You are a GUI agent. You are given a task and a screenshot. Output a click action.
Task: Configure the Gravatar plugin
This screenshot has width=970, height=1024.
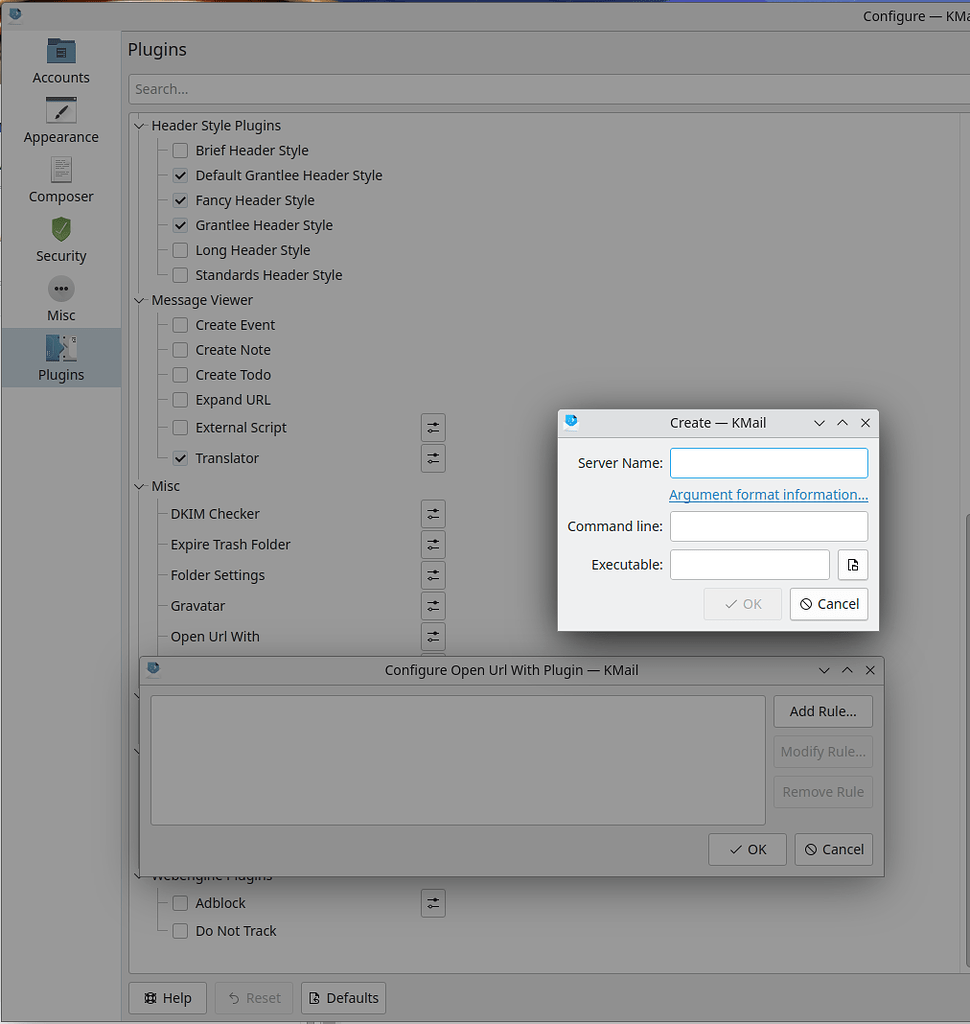click(x=433, y=606)
